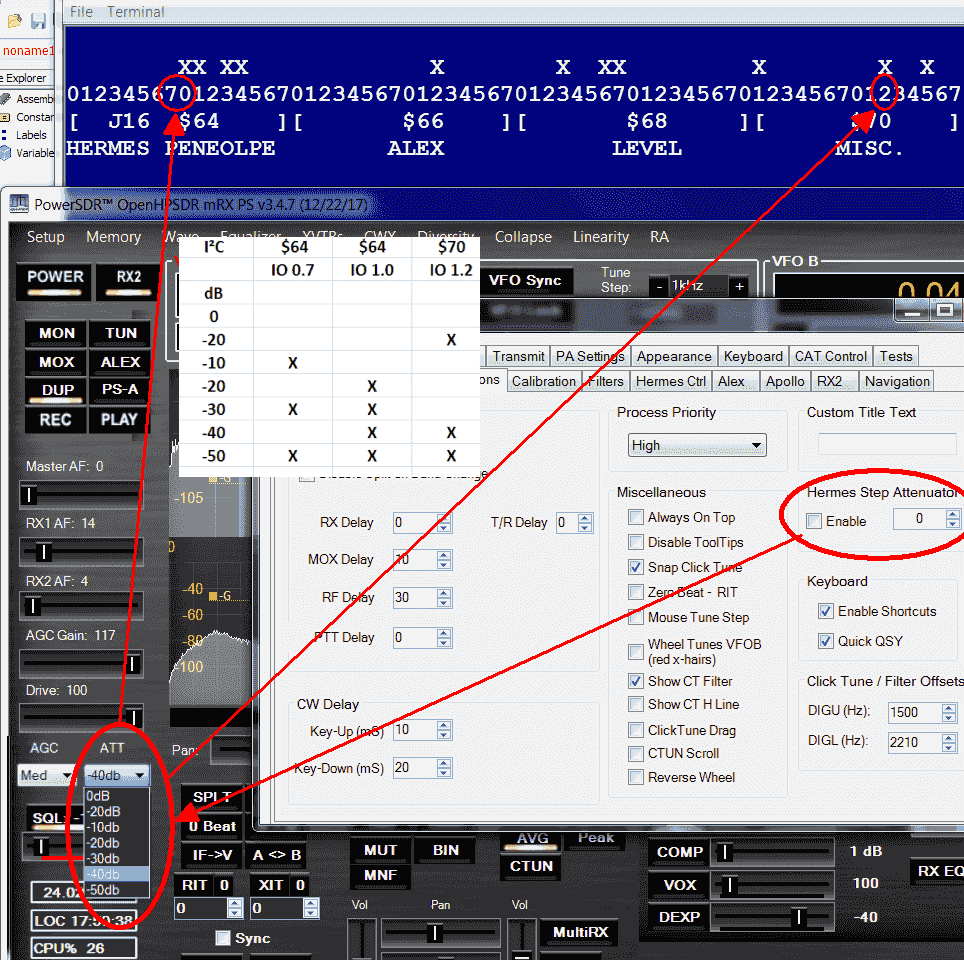Viewport: 964px width, 960px height.
Task: Enable the Always On Top checkbox
Action: coord(636,517)
